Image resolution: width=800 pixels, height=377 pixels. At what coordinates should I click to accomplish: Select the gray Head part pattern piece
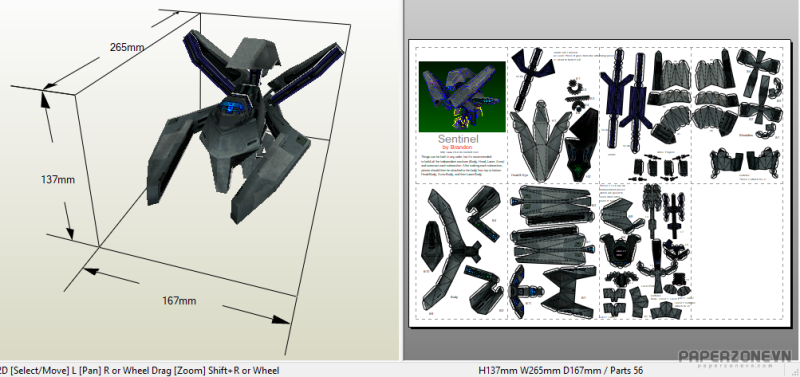coord(540,140)
